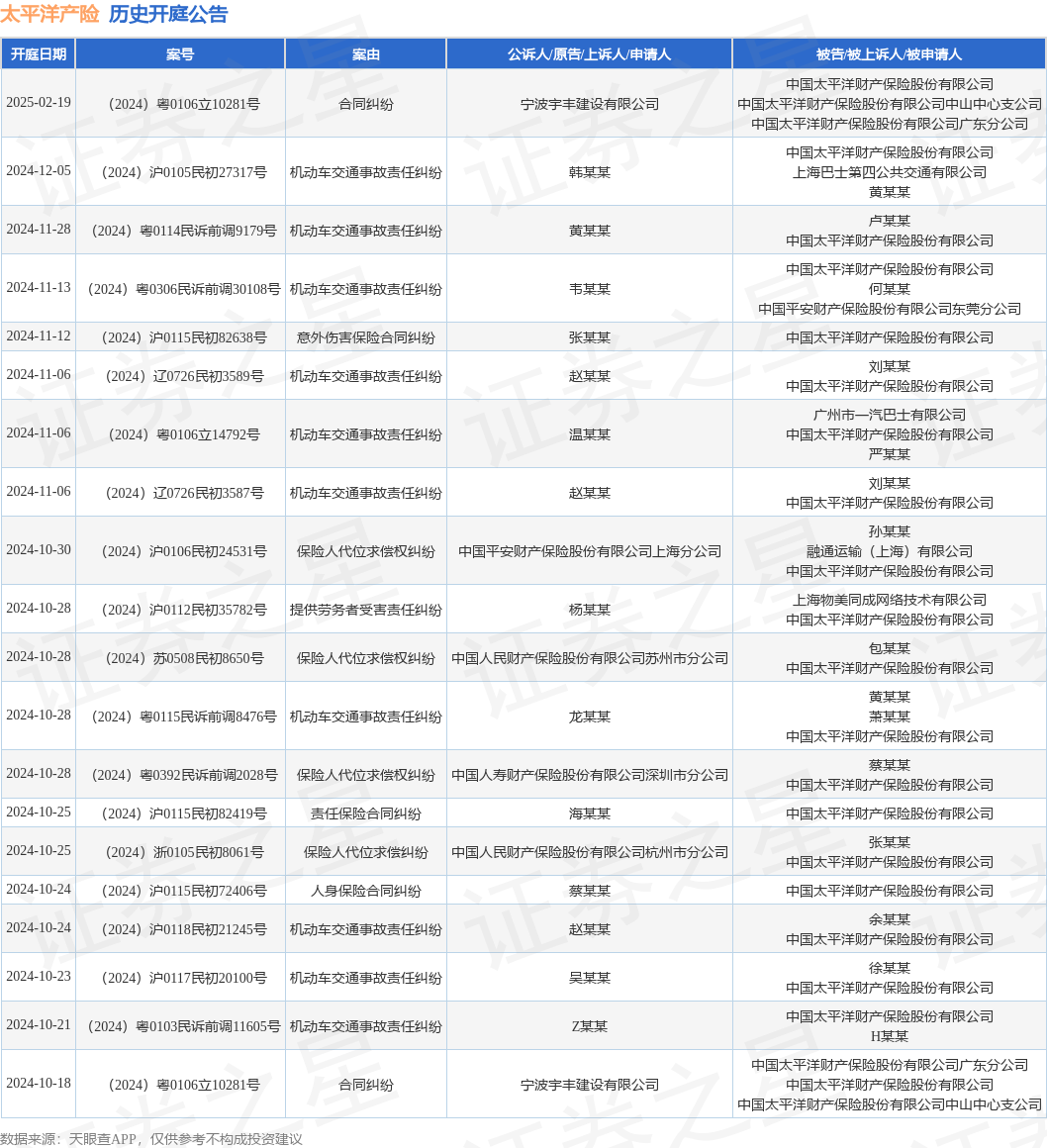Image resolution: width=1047 pixels, height=1148 pixels.
Task: Click the 公诉人/原告/上诉人/申请人 column header
Action: point(590,54)
